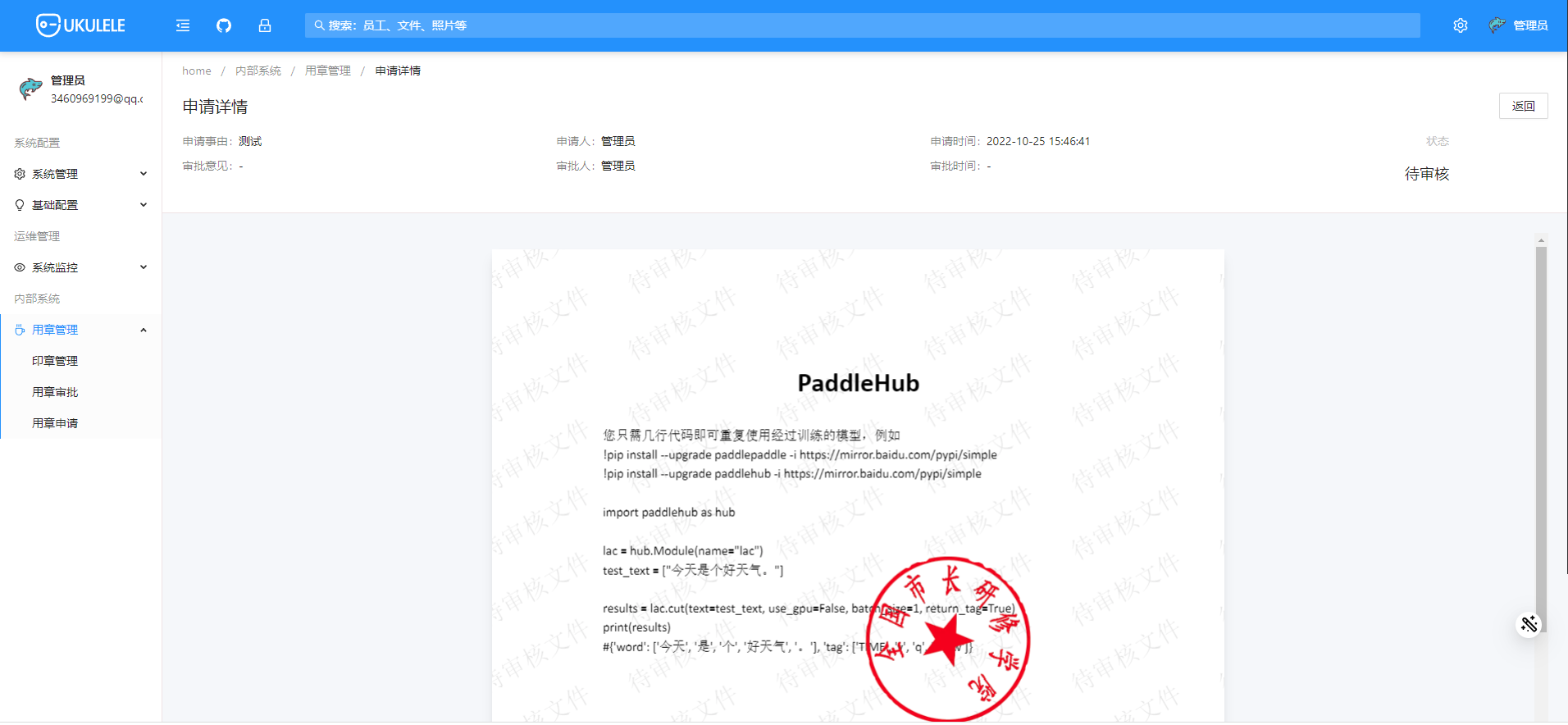
Task: Click the search magnifier icon
Action: pyautogui.click(x=320, y=25)
